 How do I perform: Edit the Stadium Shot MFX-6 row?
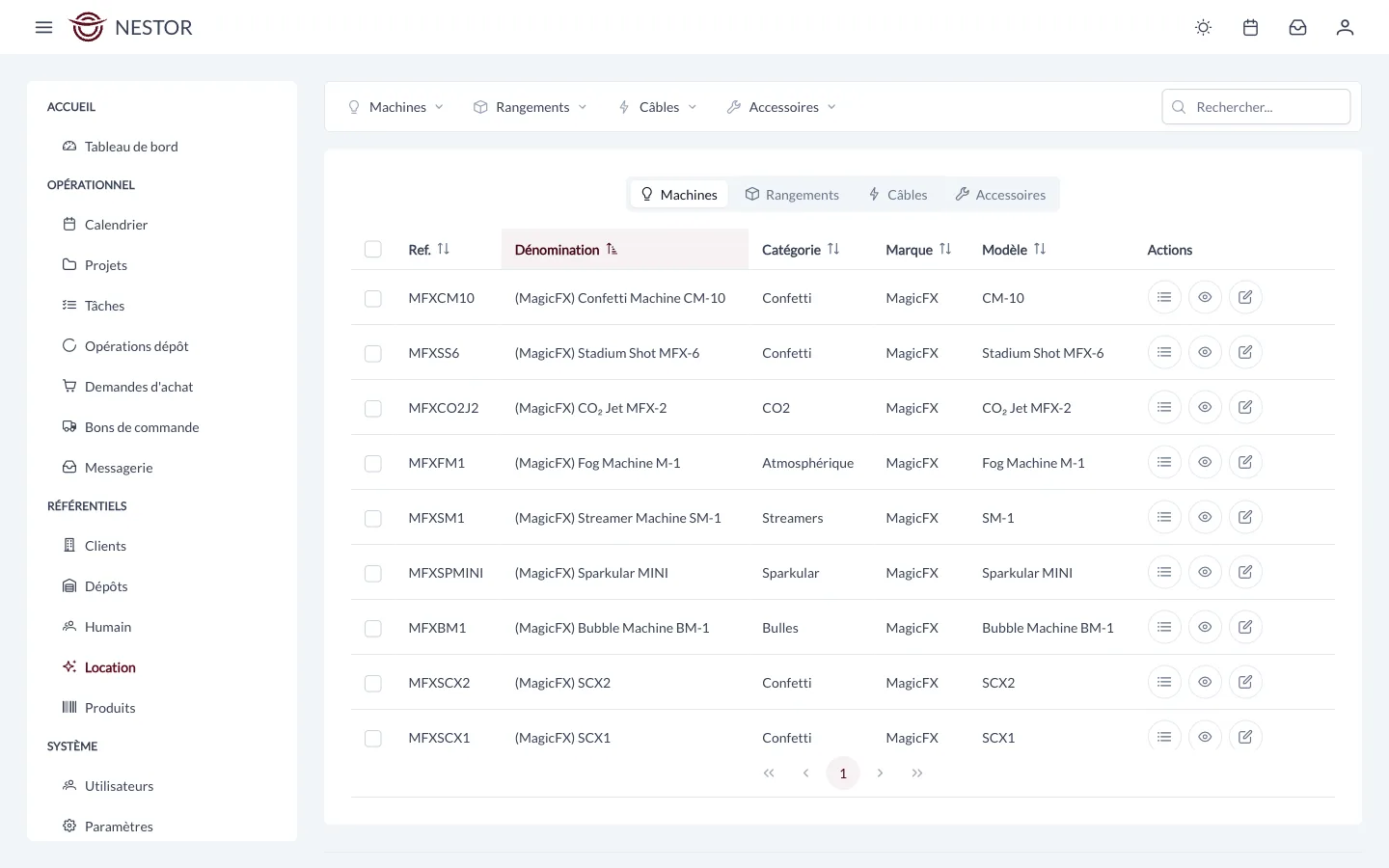point(1245,352)
